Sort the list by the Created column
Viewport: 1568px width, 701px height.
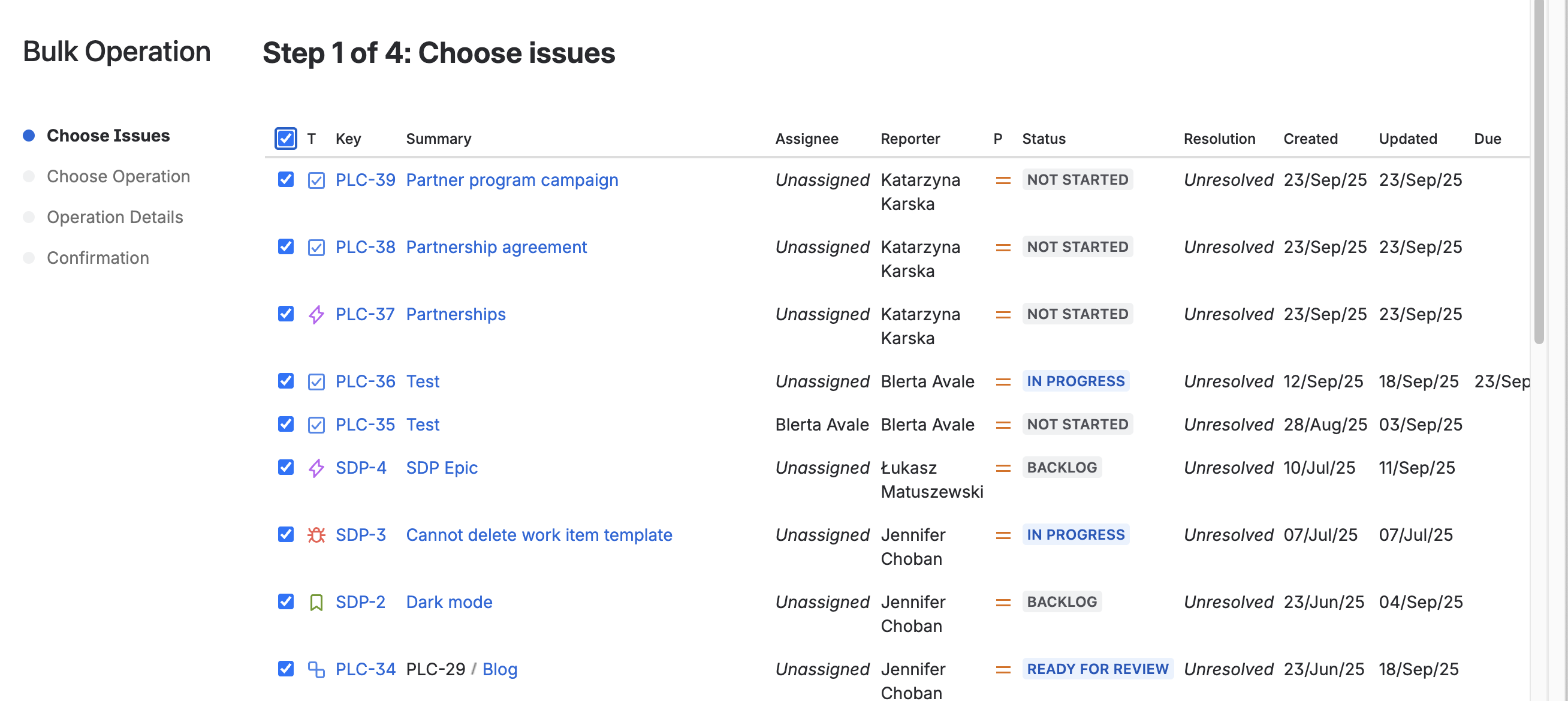click(x=1310, y=139)
